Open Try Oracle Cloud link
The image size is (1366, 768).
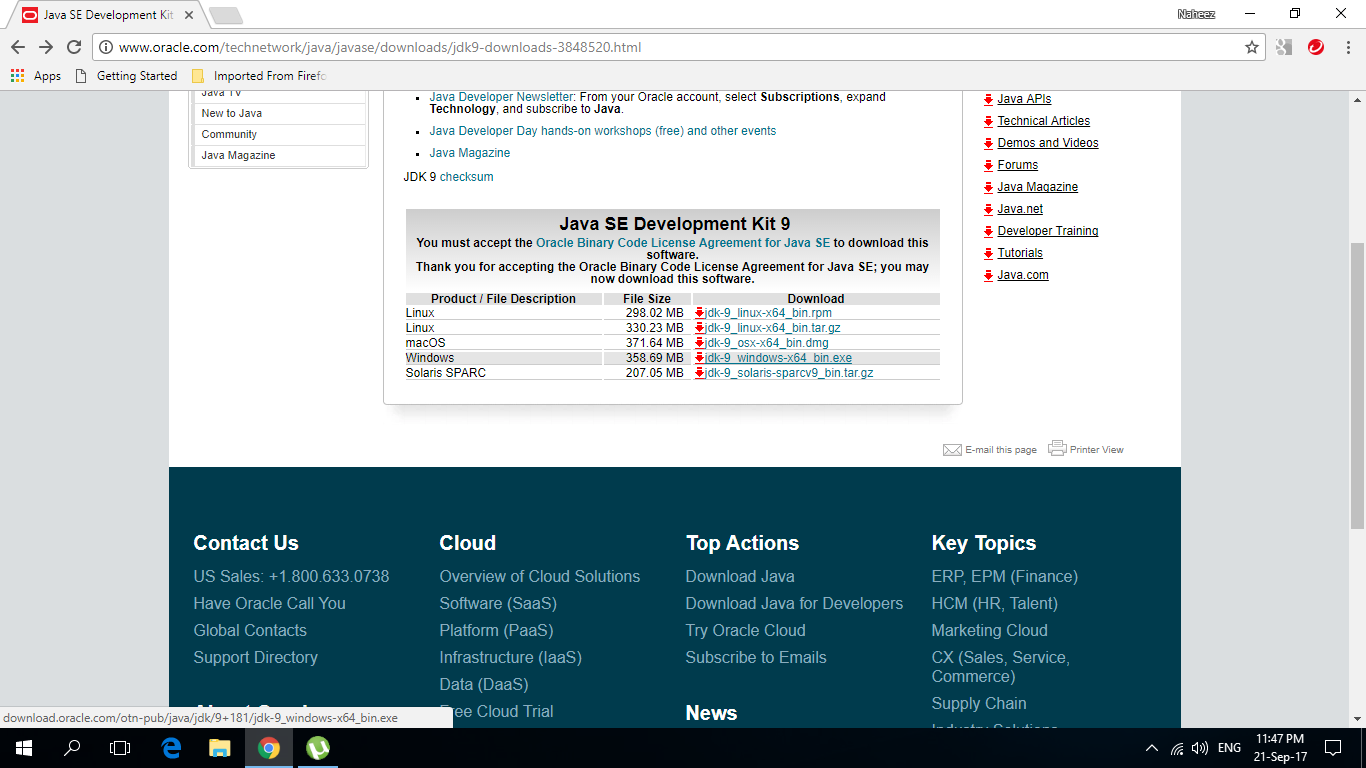pos(745,630)
